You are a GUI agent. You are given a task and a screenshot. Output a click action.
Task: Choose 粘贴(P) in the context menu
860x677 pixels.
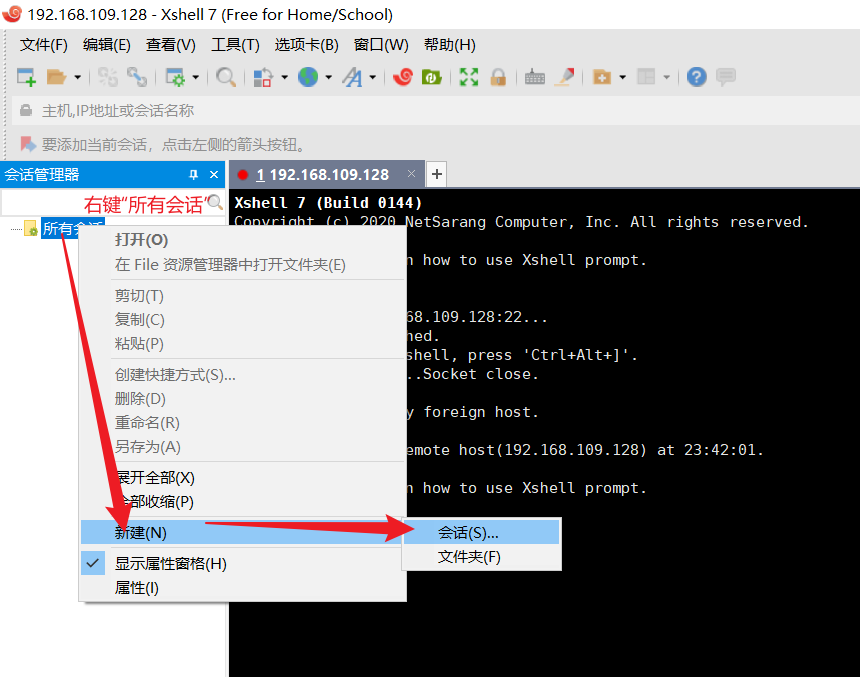tap(242, 343)
